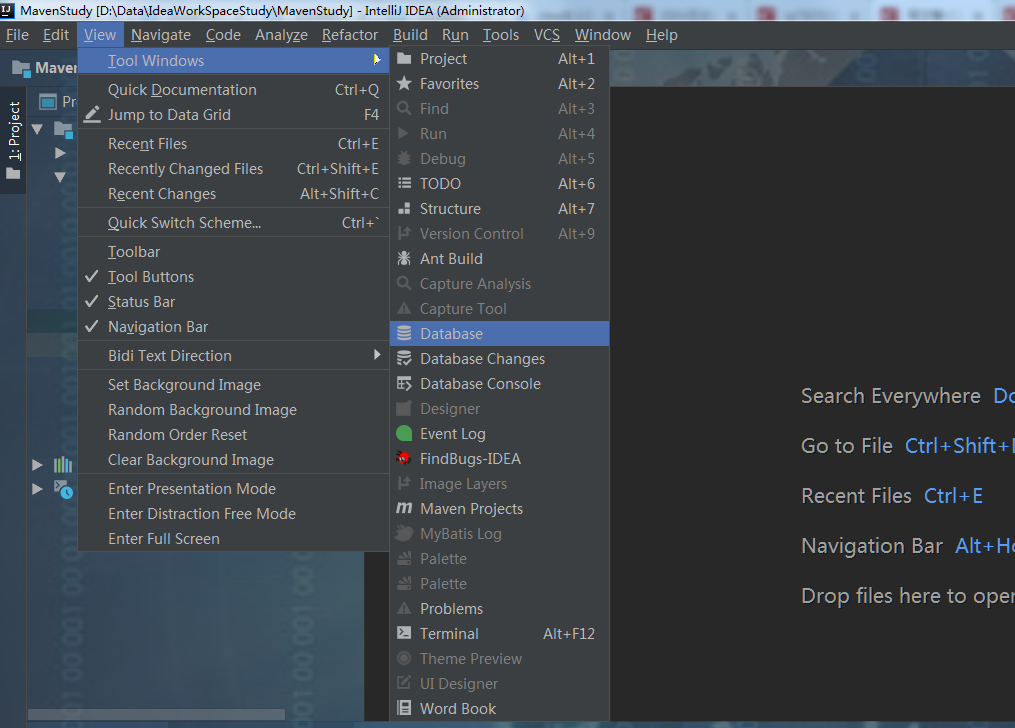Open the Help menu

(x=662, y=35)
